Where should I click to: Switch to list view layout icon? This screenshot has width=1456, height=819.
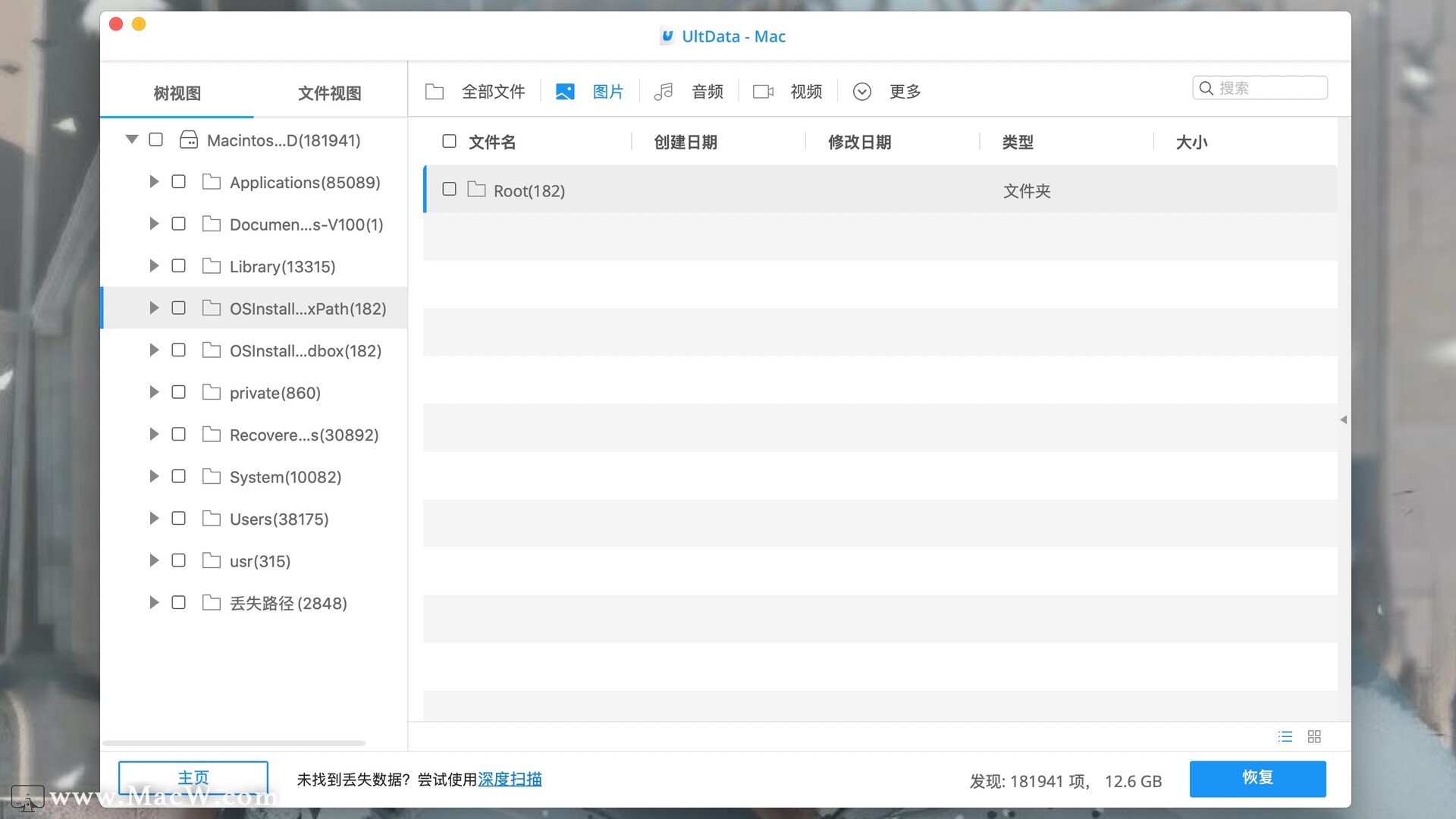[1285, 736]
